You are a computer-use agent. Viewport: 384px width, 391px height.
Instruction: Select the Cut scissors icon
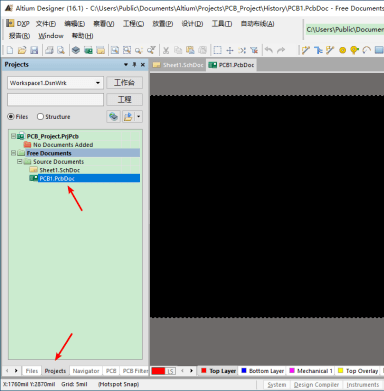point(166,50)
